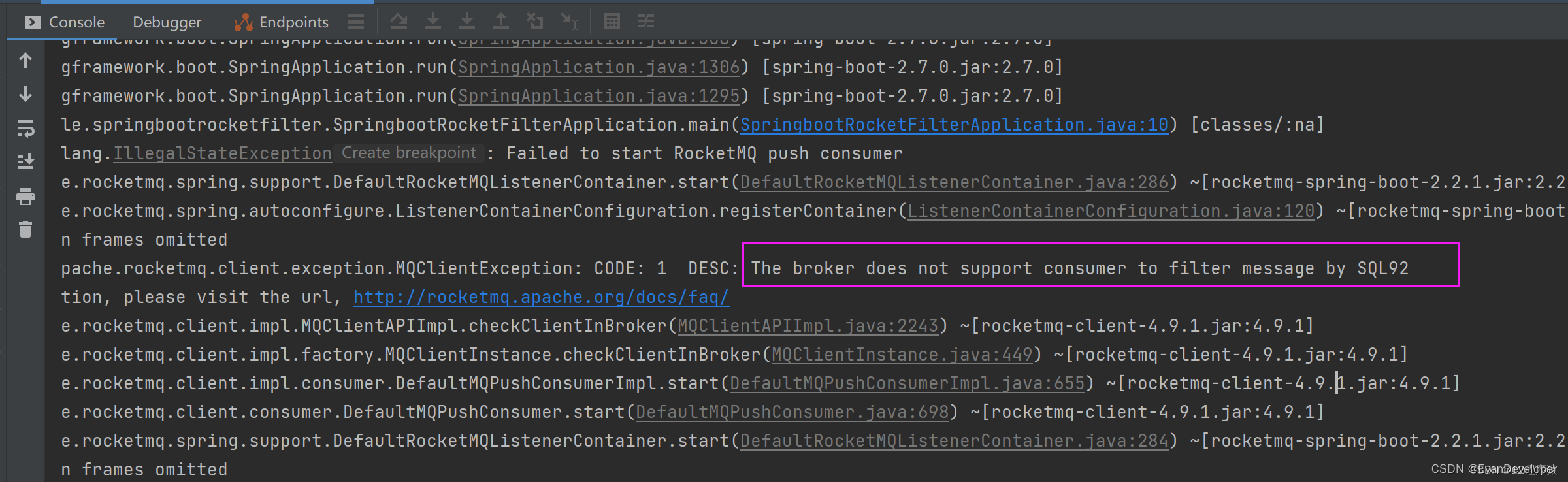Viewport: 1568px width, 482px height.
Task: Click the Create breakpoint inlay button
Action: click(x=409, y=153)
